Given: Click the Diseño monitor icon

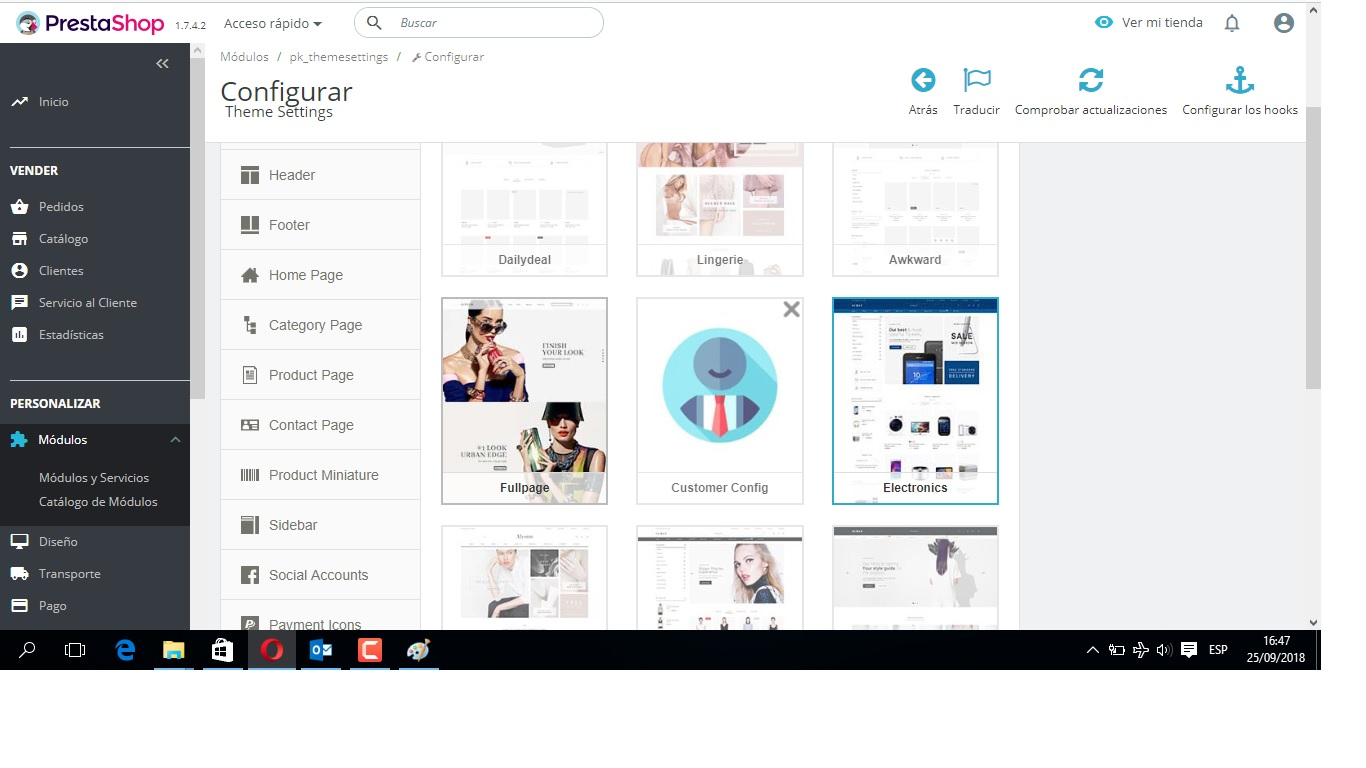Looking at the screenshot, I should point(19,542).
